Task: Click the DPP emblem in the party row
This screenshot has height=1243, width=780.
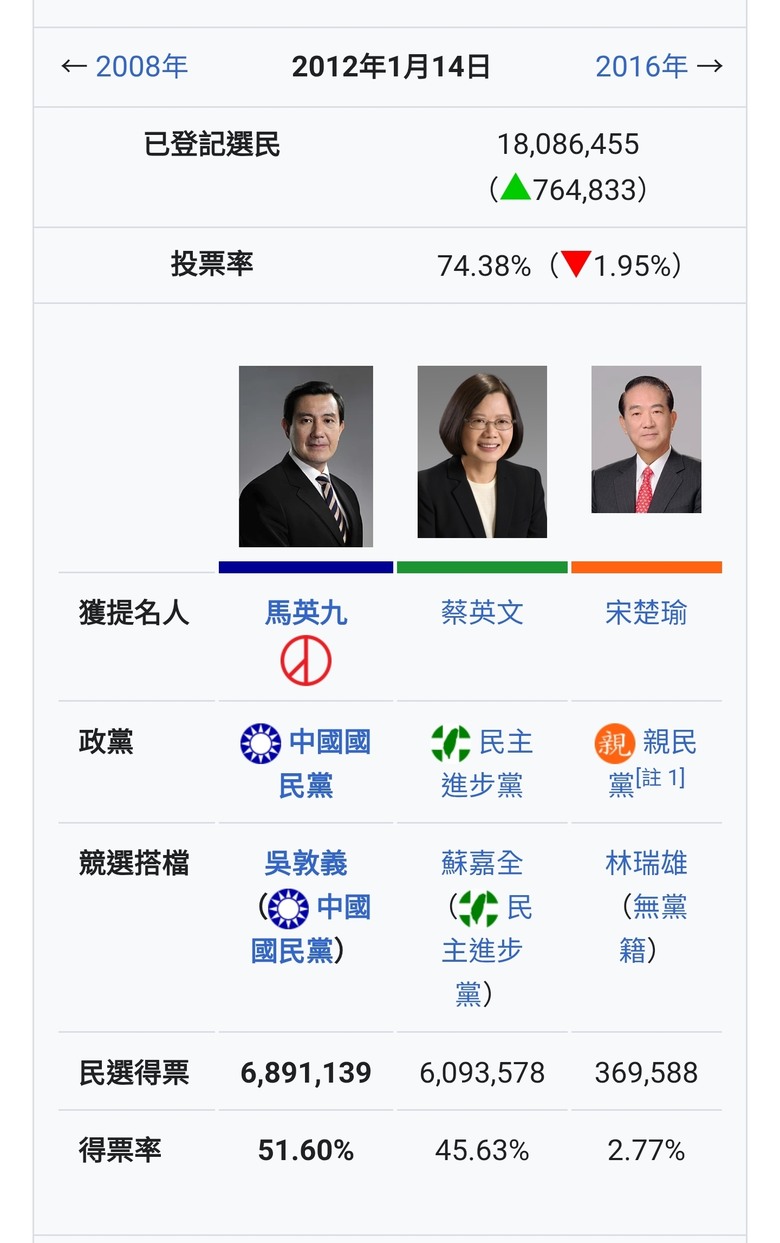Action: (x=451, y=743)
